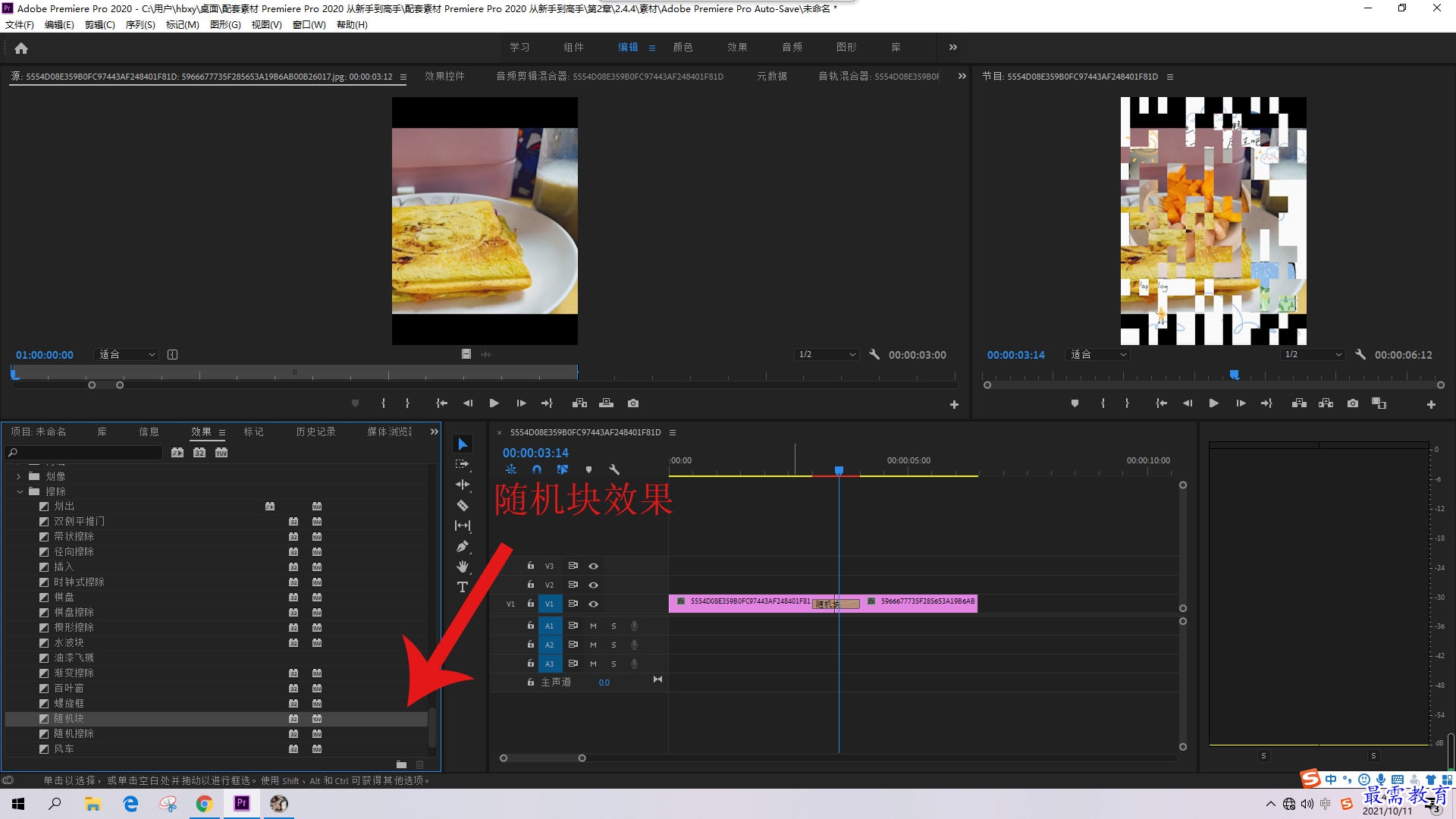Switch to 颜色 workspace
This screenshot has width=1456, height=819.
pyautogui.click(x=682, y=47)
